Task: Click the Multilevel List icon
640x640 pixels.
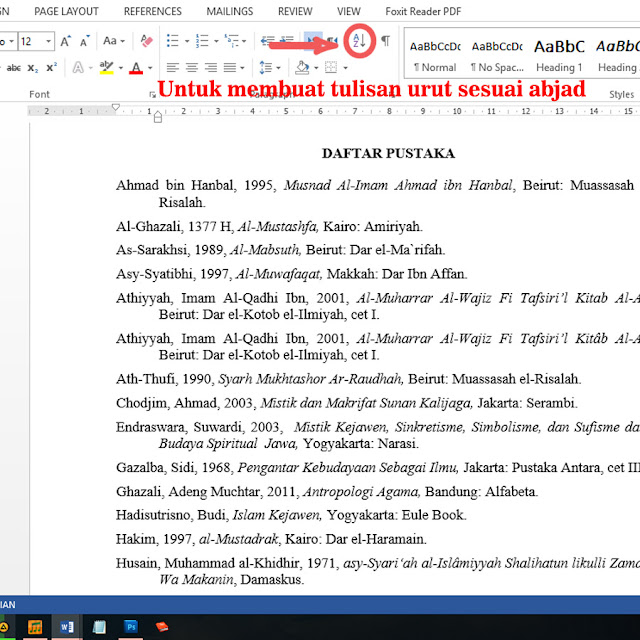Action: pos(231,41)
